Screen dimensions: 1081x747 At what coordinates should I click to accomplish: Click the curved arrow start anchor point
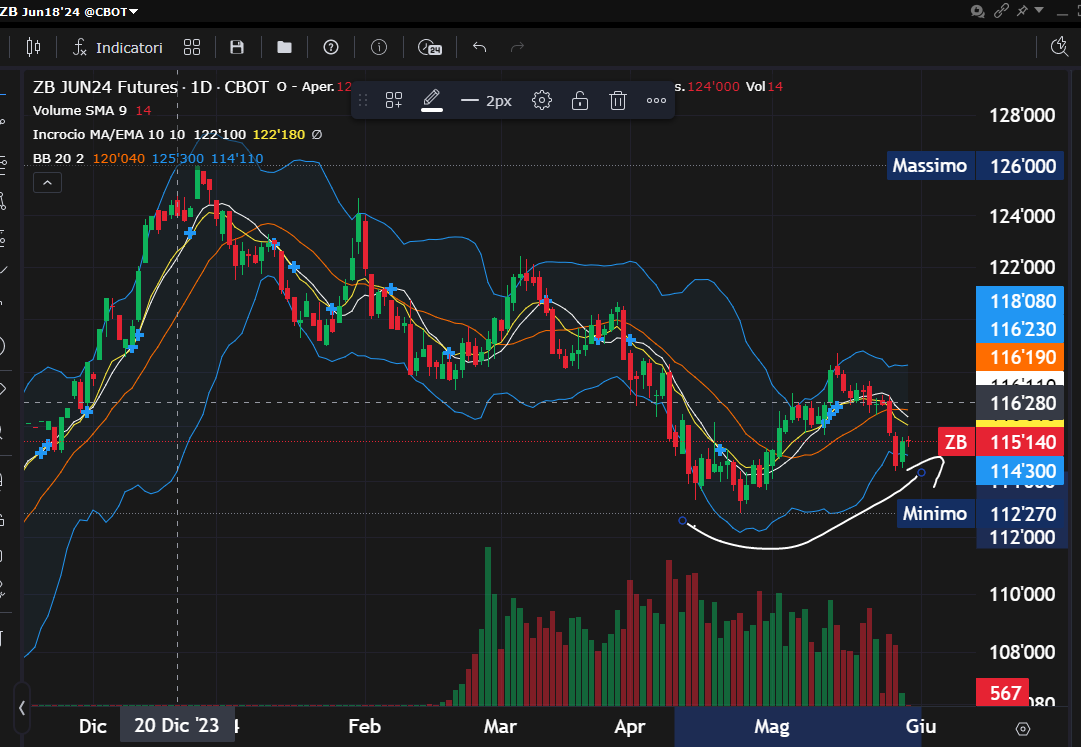[683, 521]
